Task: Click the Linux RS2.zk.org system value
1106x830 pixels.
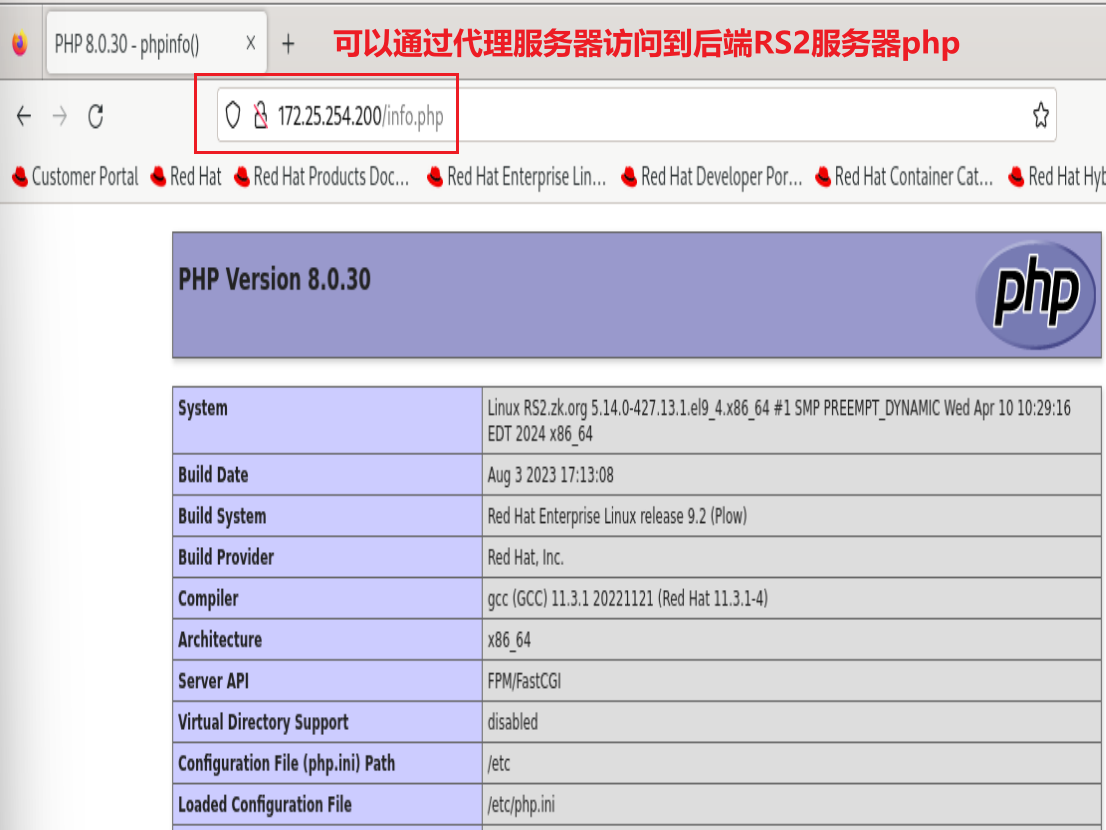Action: [x=779, y=420]
